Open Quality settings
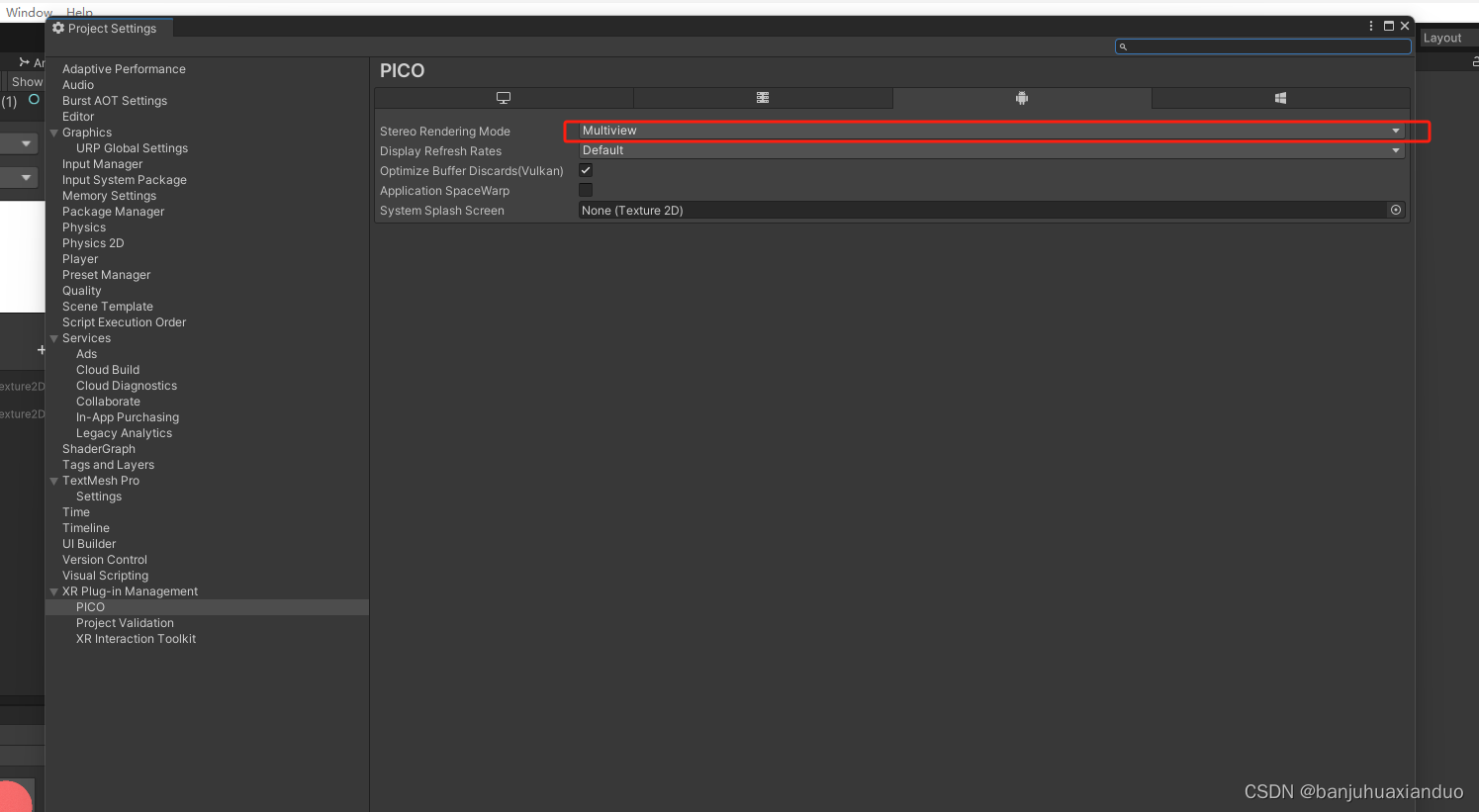This screenshot has width=1479, height=812. [x=82, y=291]
